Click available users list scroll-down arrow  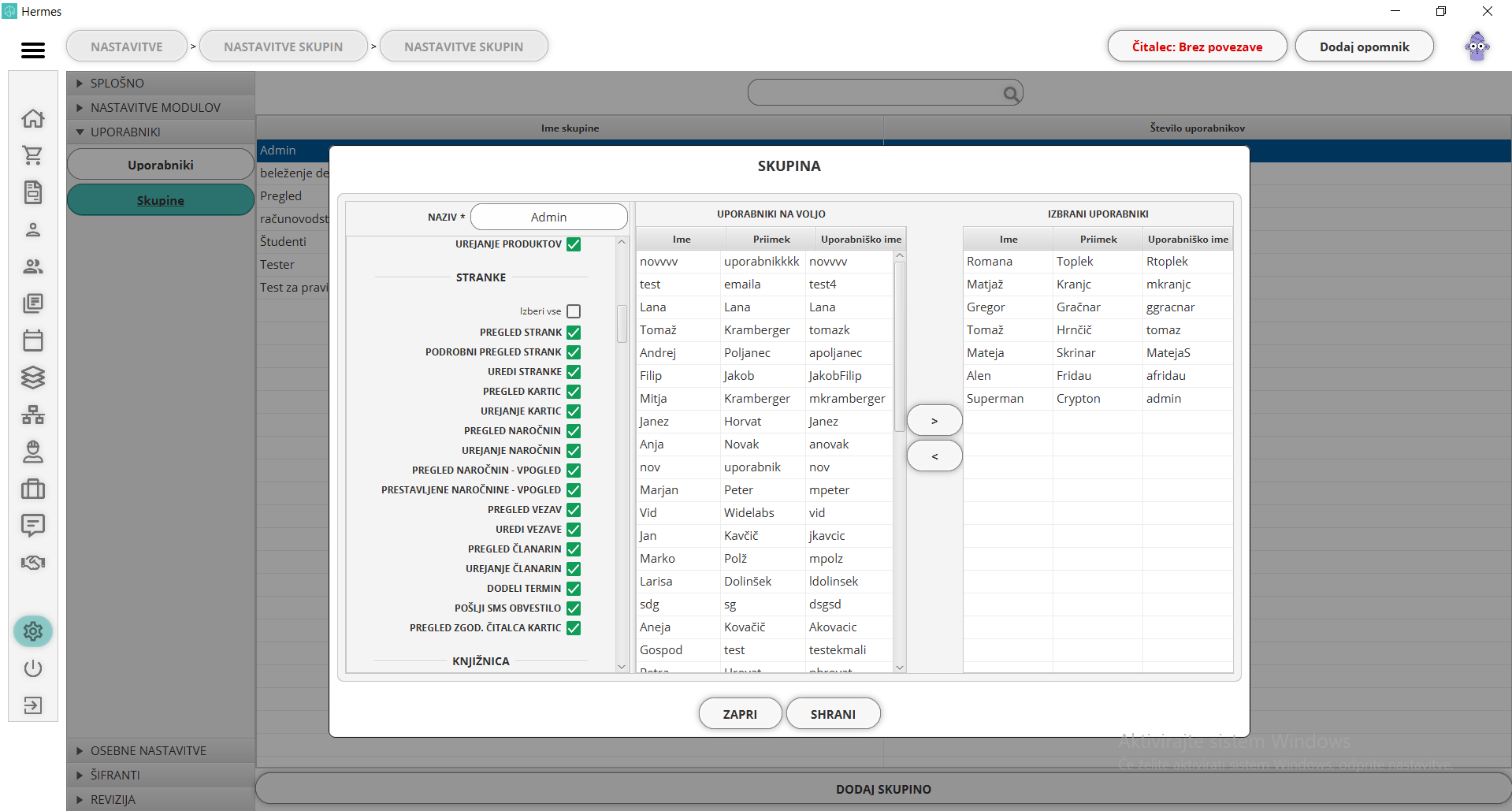(900, 667)
